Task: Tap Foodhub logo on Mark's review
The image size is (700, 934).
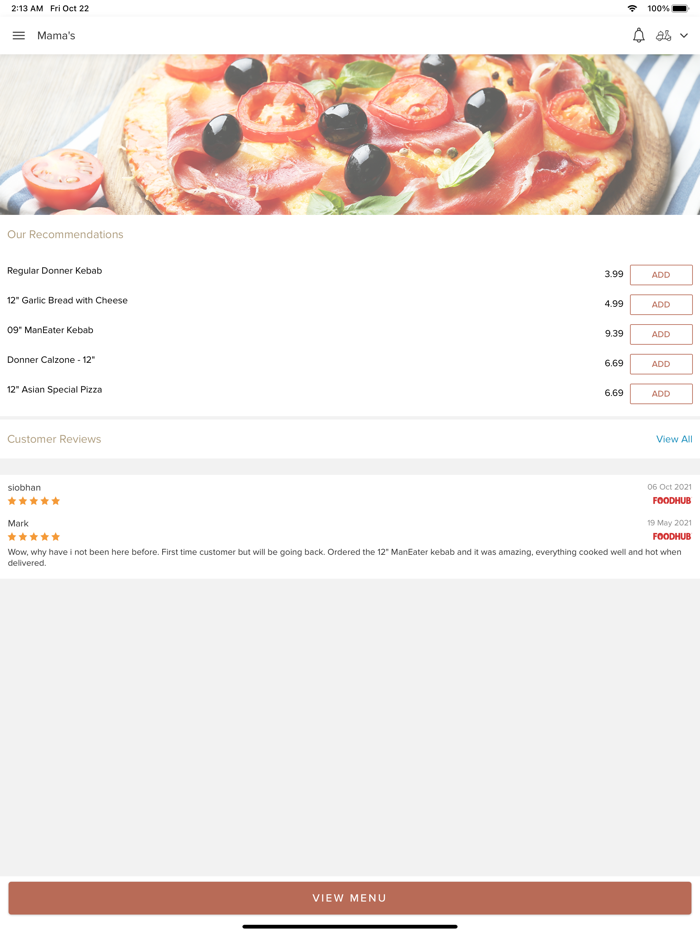Action: coord(671,537)
